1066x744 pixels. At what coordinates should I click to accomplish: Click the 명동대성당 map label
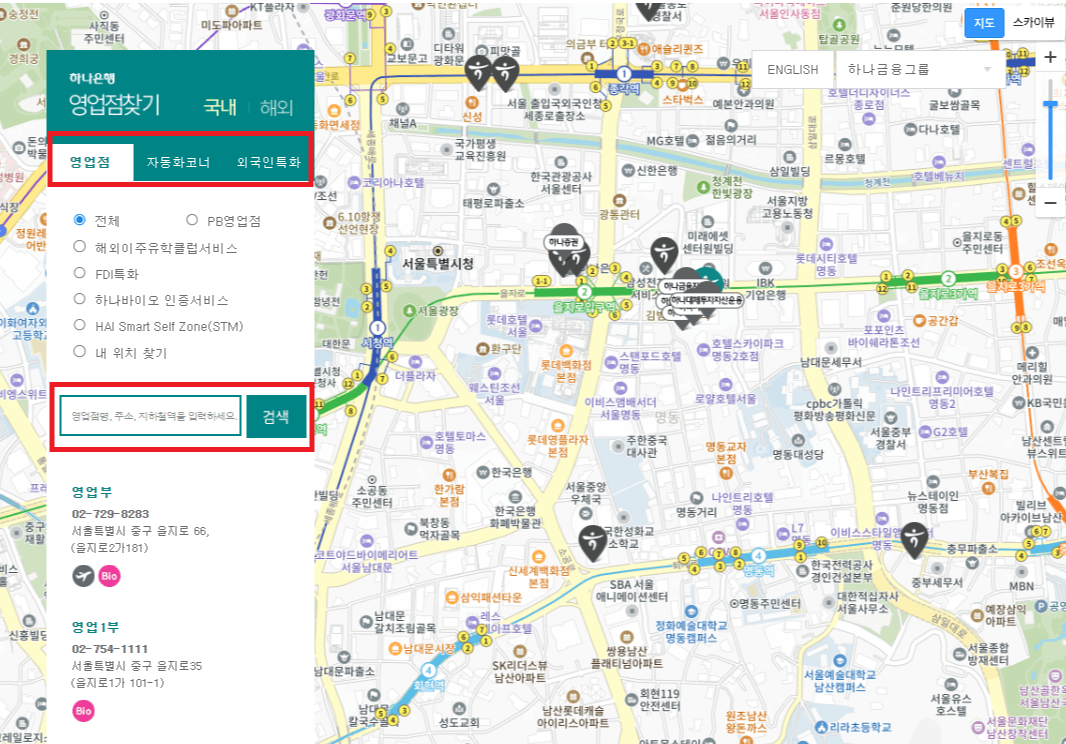(x=797, y=454)
